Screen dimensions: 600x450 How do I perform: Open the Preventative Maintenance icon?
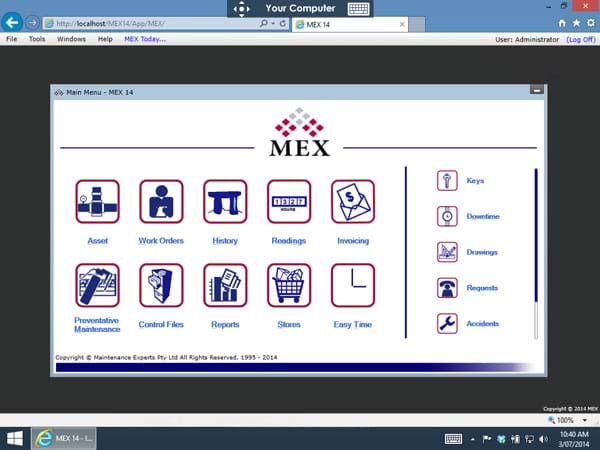[x=98, y=285]
